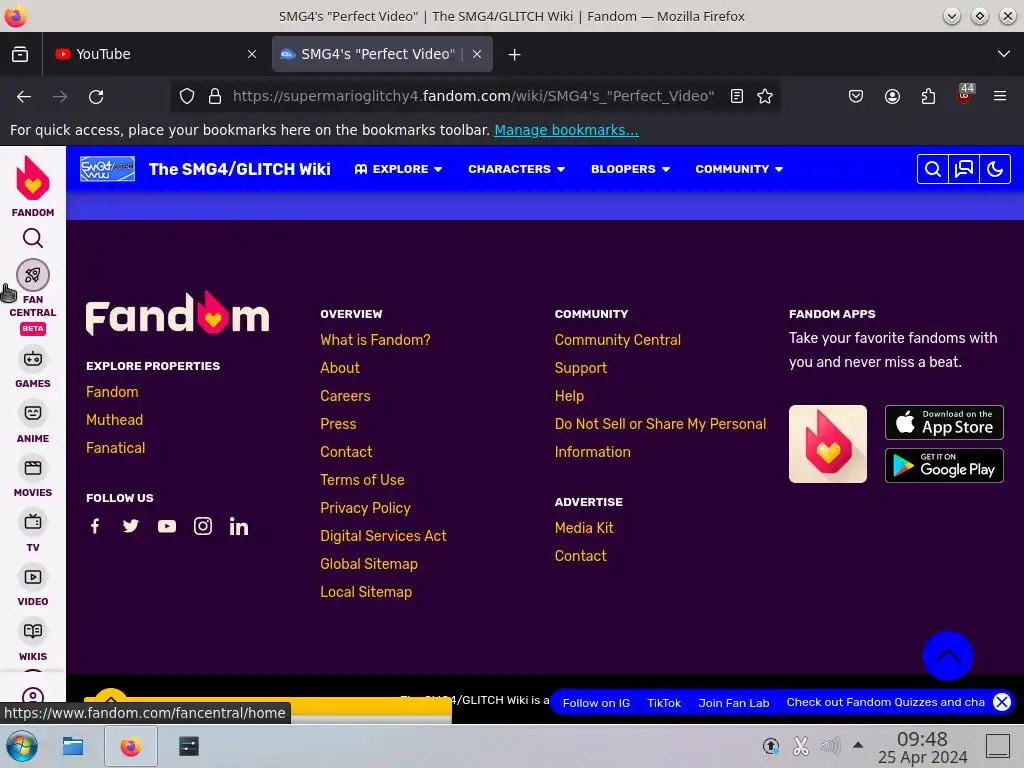Click the taskbar volume speaker icon
The width and height of the screenshot is (1024, 768).
(x=830, y=746)
